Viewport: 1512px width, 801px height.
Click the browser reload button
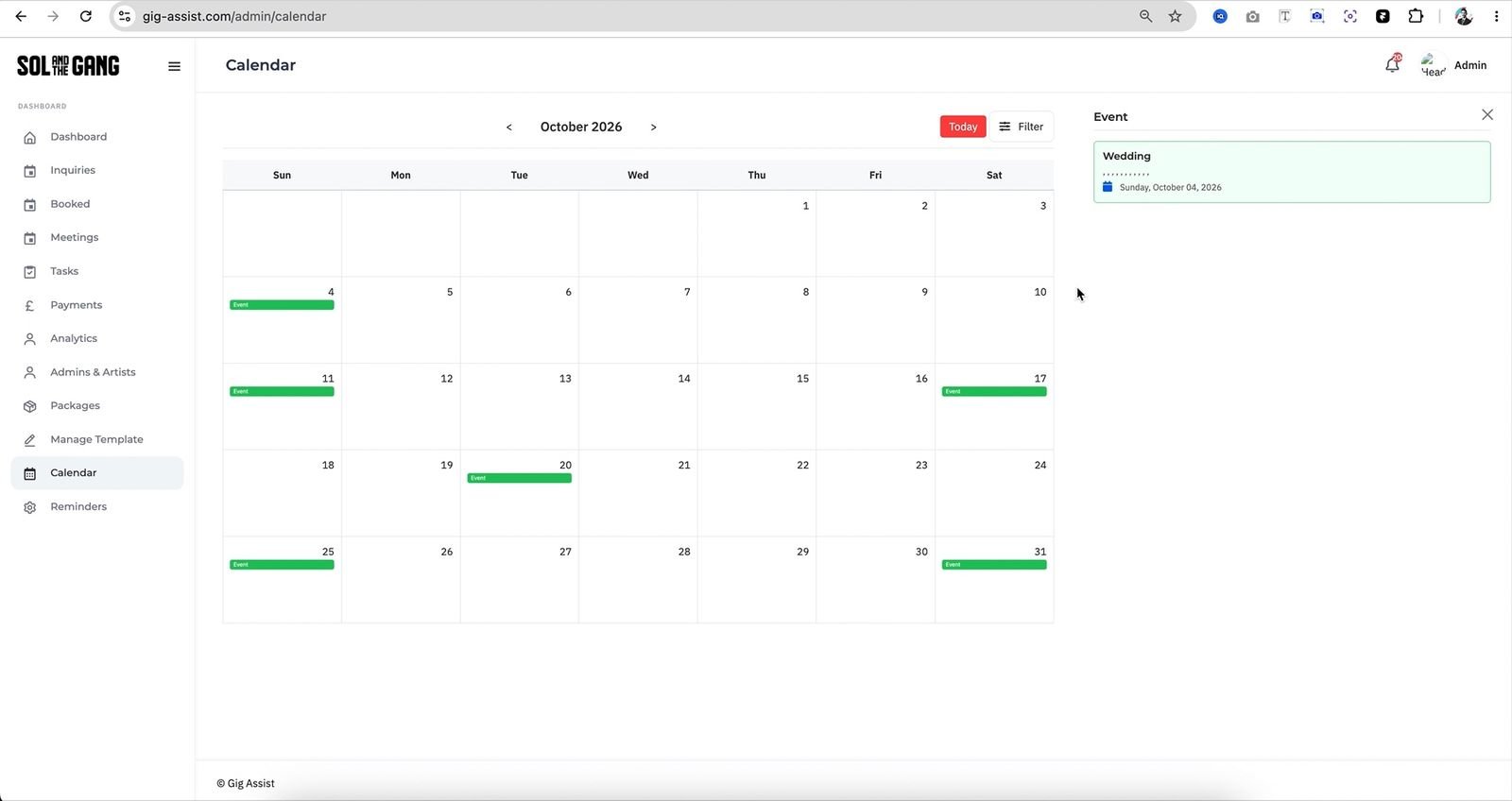86,16
